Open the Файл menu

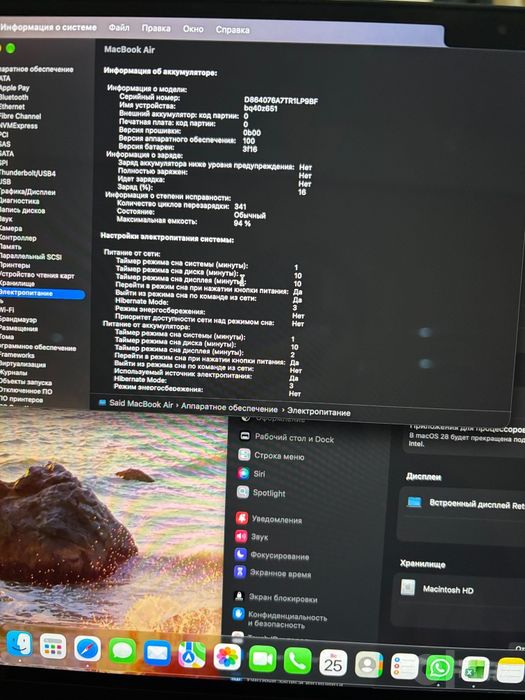click(x=119, y=28)
